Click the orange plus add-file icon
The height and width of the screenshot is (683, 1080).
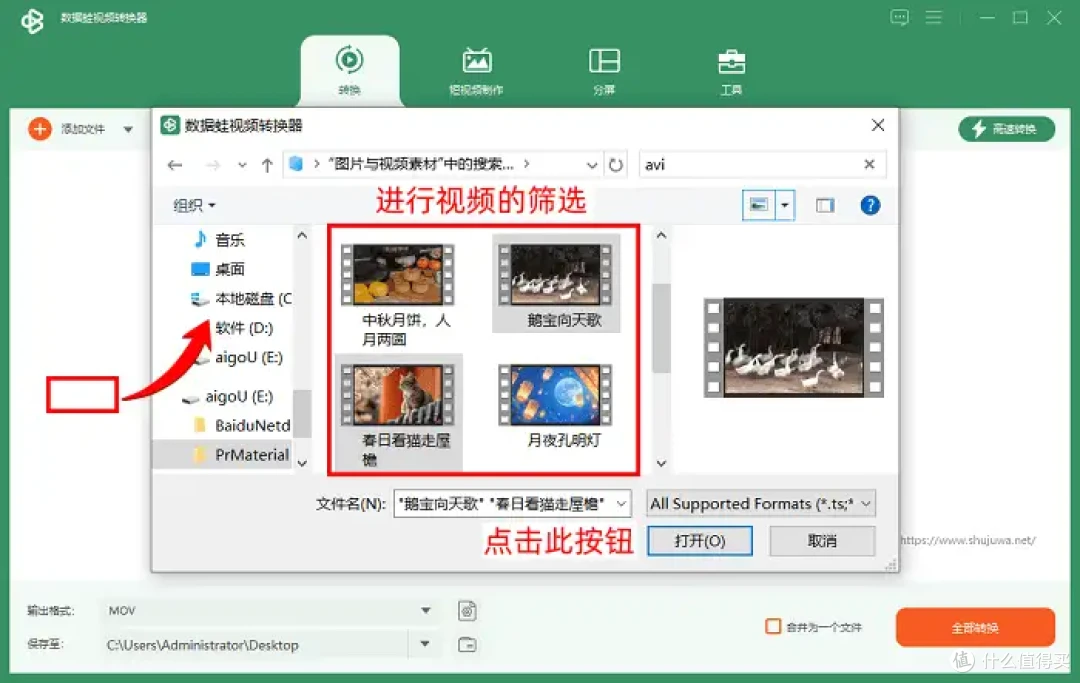40,129
